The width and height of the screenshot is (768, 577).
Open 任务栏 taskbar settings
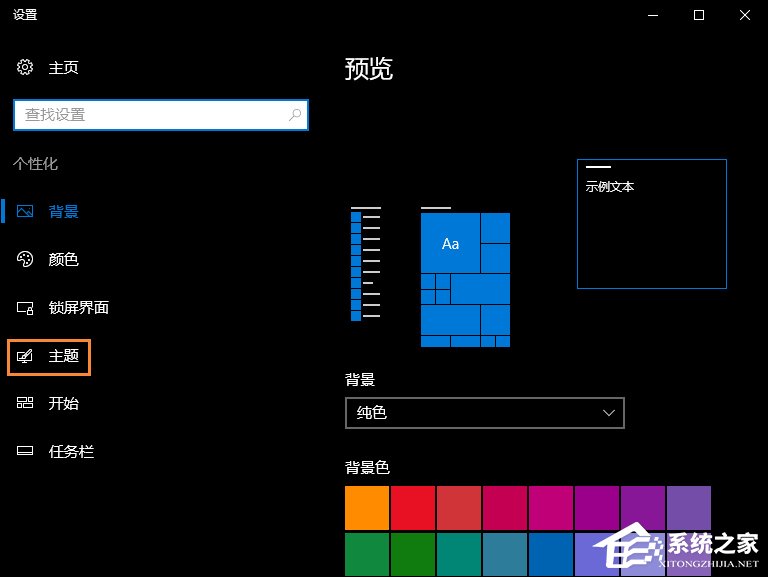[71, 452]
